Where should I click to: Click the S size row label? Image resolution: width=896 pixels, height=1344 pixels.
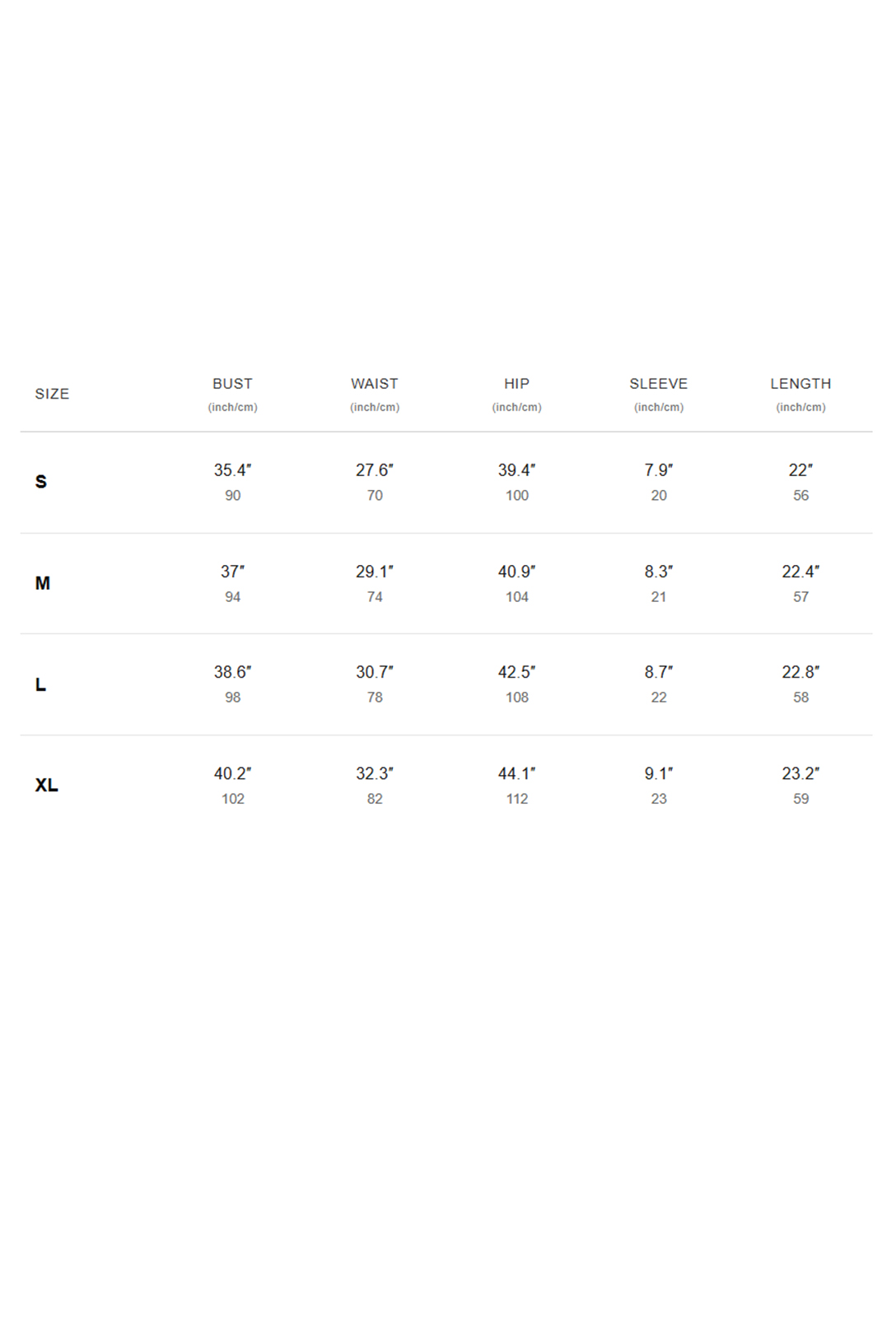(x=41, y=482)
